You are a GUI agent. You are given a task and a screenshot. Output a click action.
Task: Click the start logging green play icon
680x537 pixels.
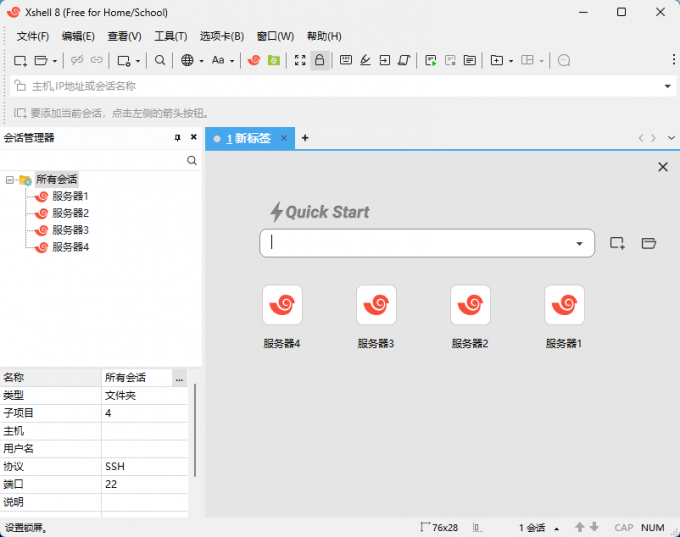[x=431, y=60]
